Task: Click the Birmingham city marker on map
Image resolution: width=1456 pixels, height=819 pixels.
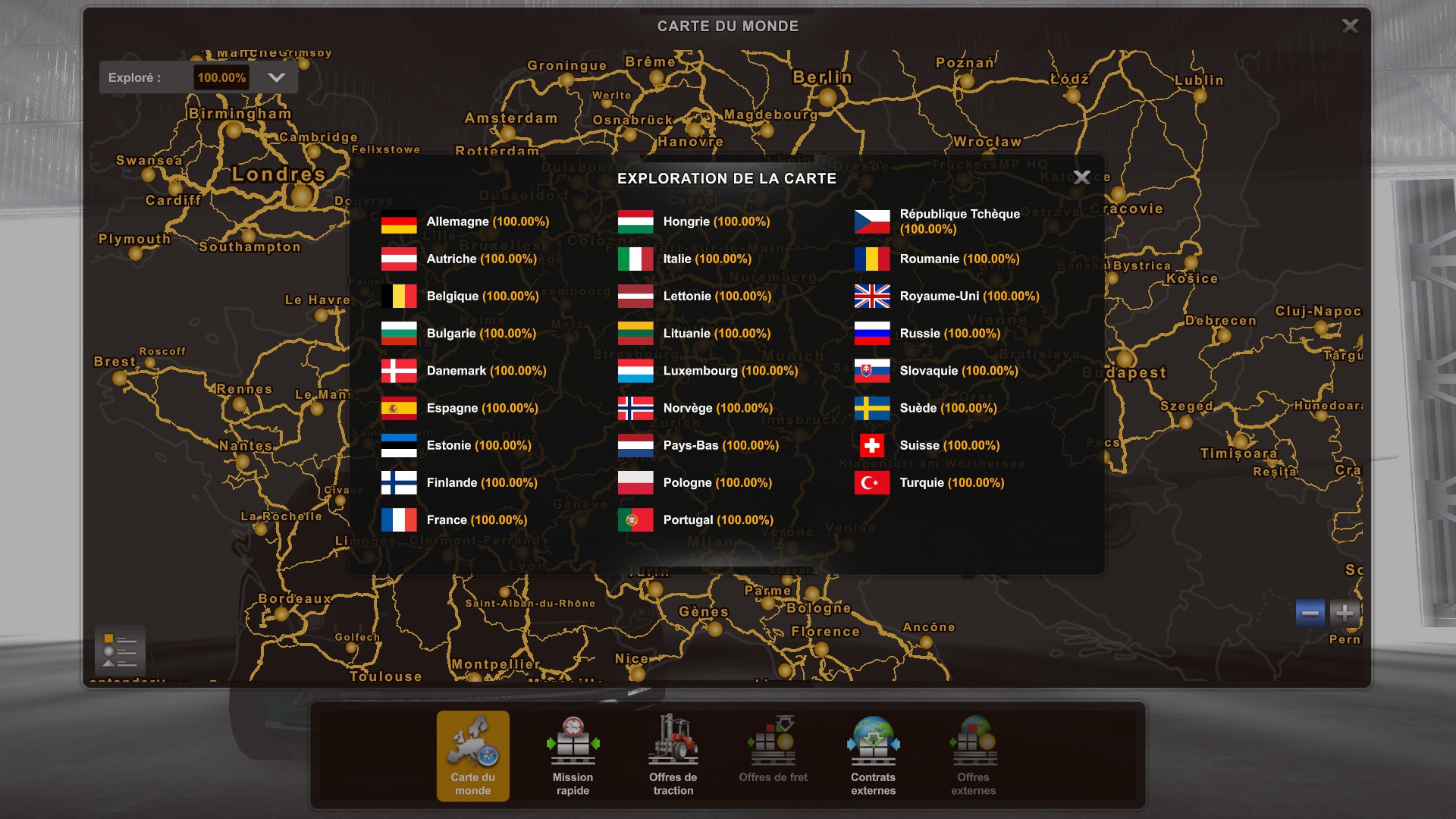Action: (234, 130)
